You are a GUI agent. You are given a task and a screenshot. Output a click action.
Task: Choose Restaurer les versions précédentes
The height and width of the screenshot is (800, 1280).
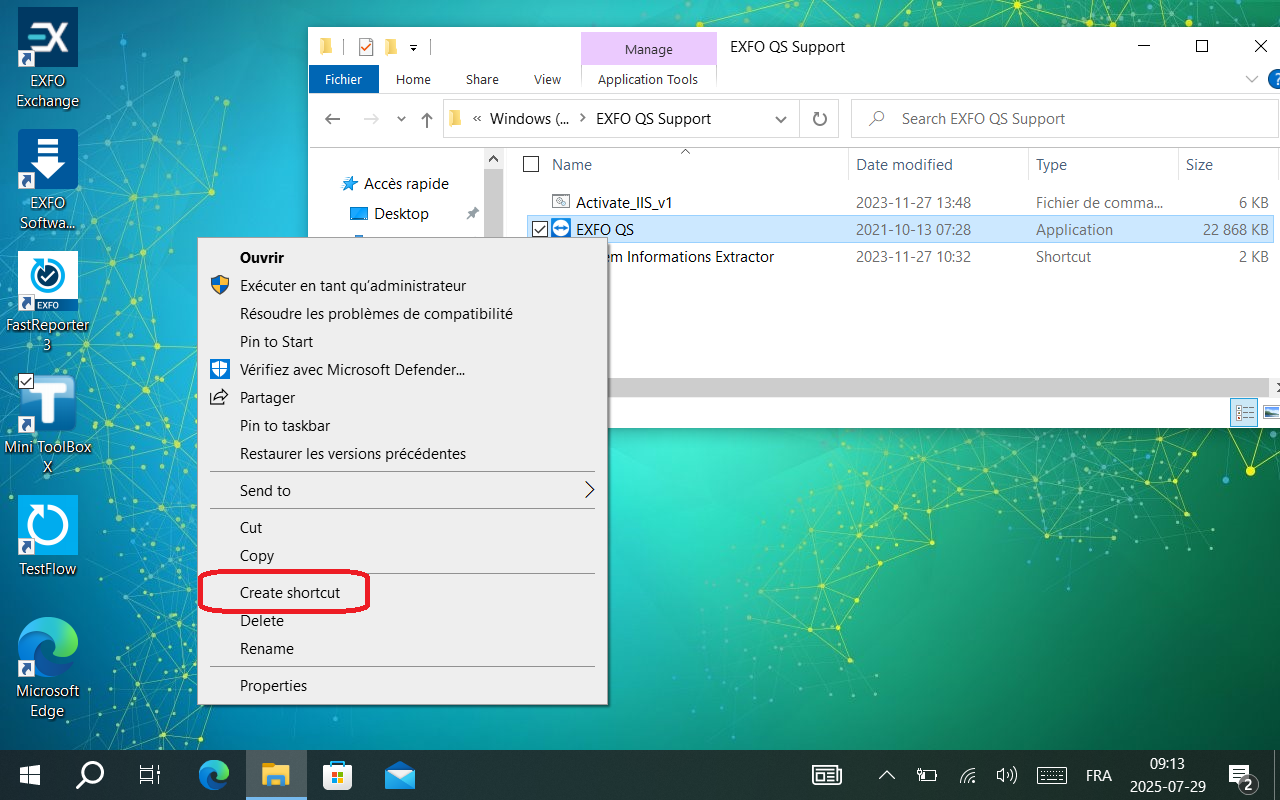pos(353,453)
